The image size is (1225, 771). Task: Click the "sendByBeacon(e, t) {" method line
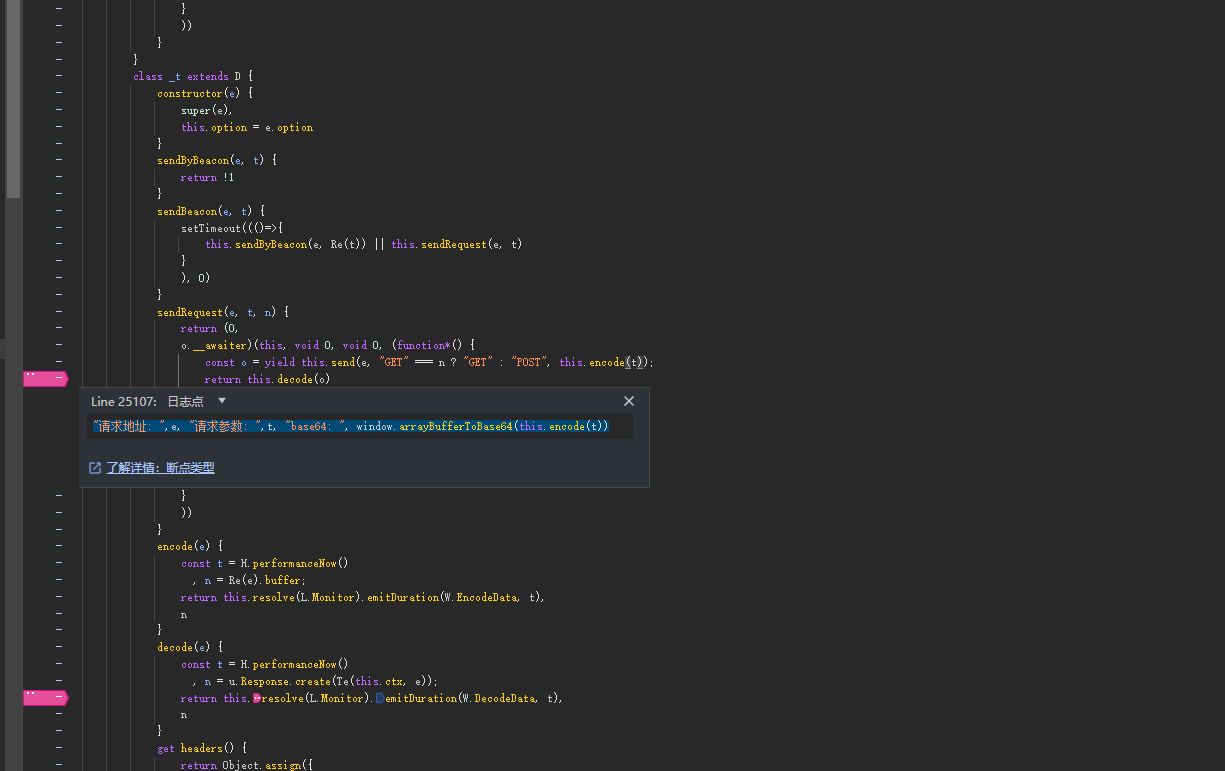click(217, 160)
